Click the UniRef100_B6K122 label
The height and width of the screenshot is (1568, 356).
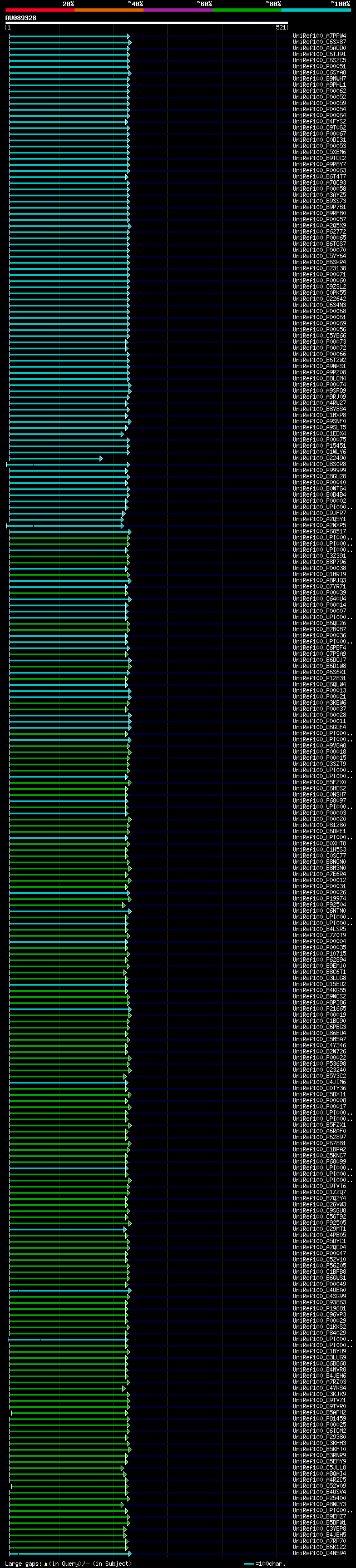[319, 1547]
